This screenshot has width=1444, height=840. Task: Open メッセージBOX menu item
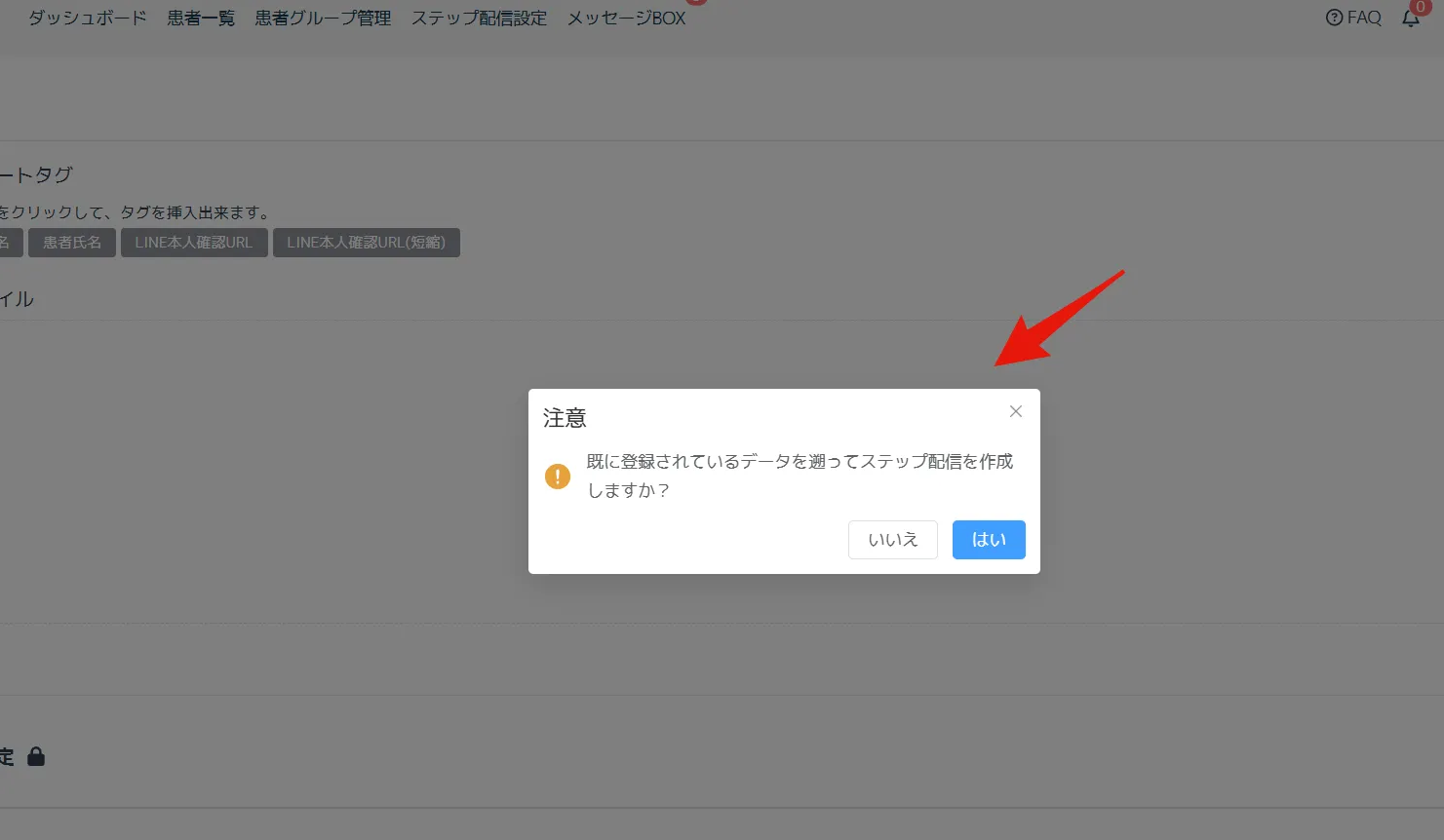[627, 18]
